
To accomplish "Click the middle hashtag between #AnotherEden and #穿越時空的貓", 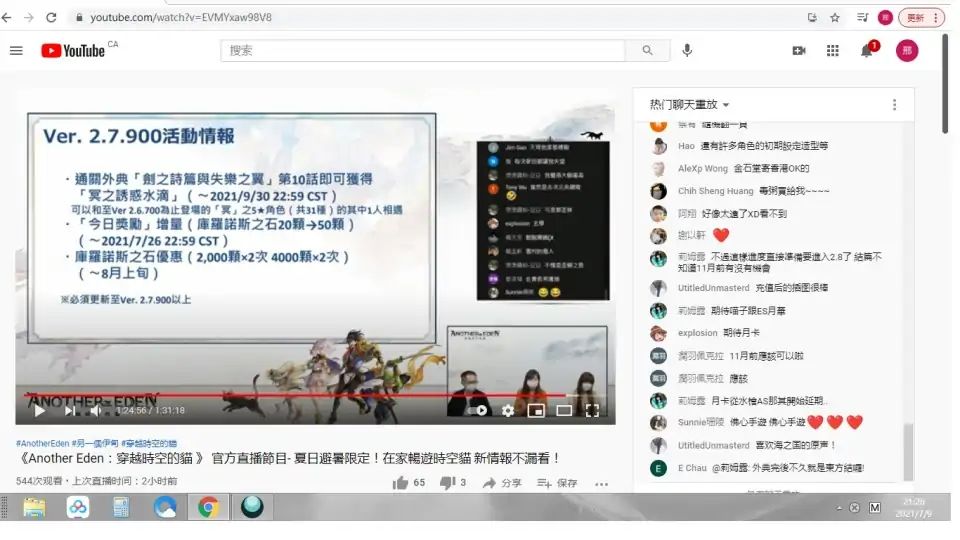I will pos(95,443).
